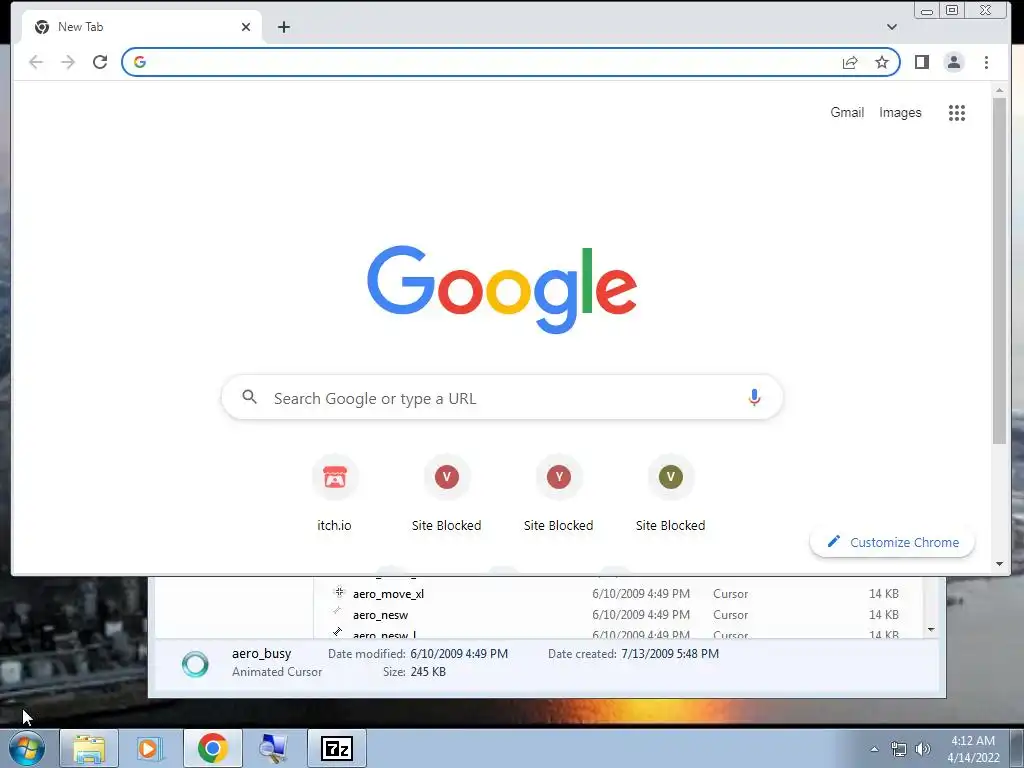
Task: Click the Explorer list scroll down arrow
Action: (931, 630)
